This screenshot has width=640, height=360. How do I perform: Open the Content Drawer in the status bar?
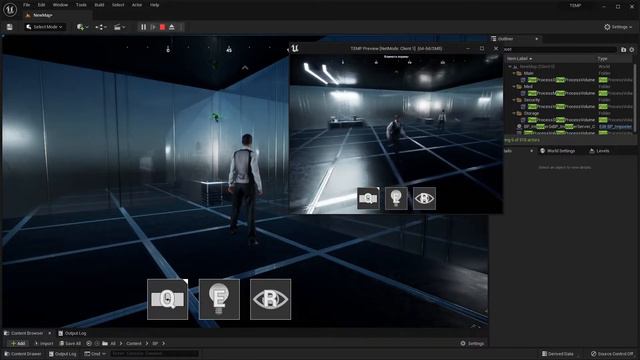pyautogui.click(x=23, y=354)
